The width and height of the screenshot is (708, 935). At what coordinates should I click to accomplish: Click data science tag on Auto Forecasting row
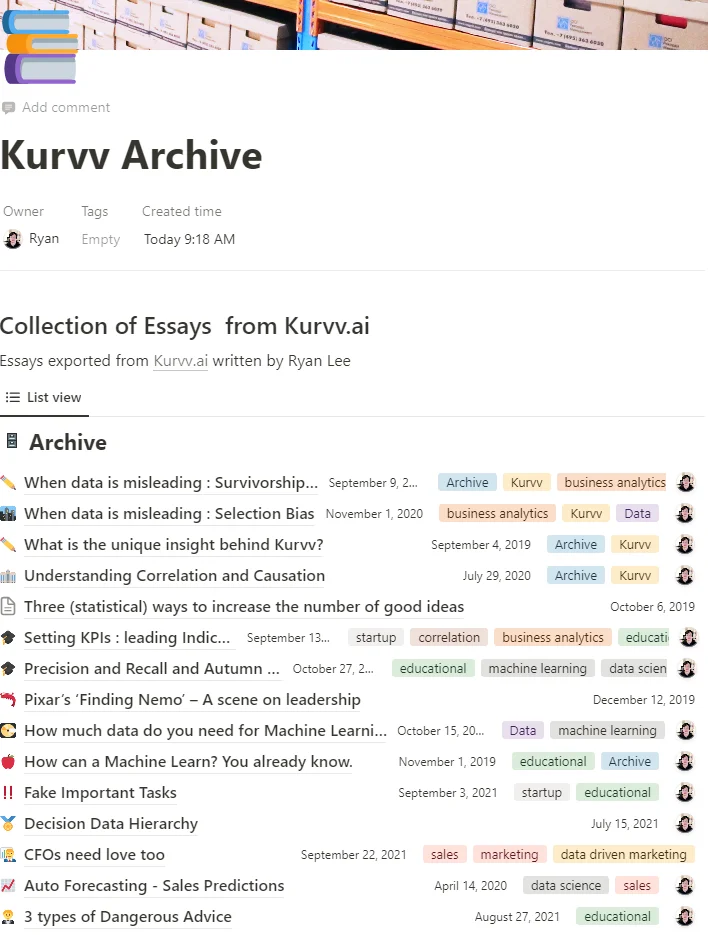click(565, 886)
